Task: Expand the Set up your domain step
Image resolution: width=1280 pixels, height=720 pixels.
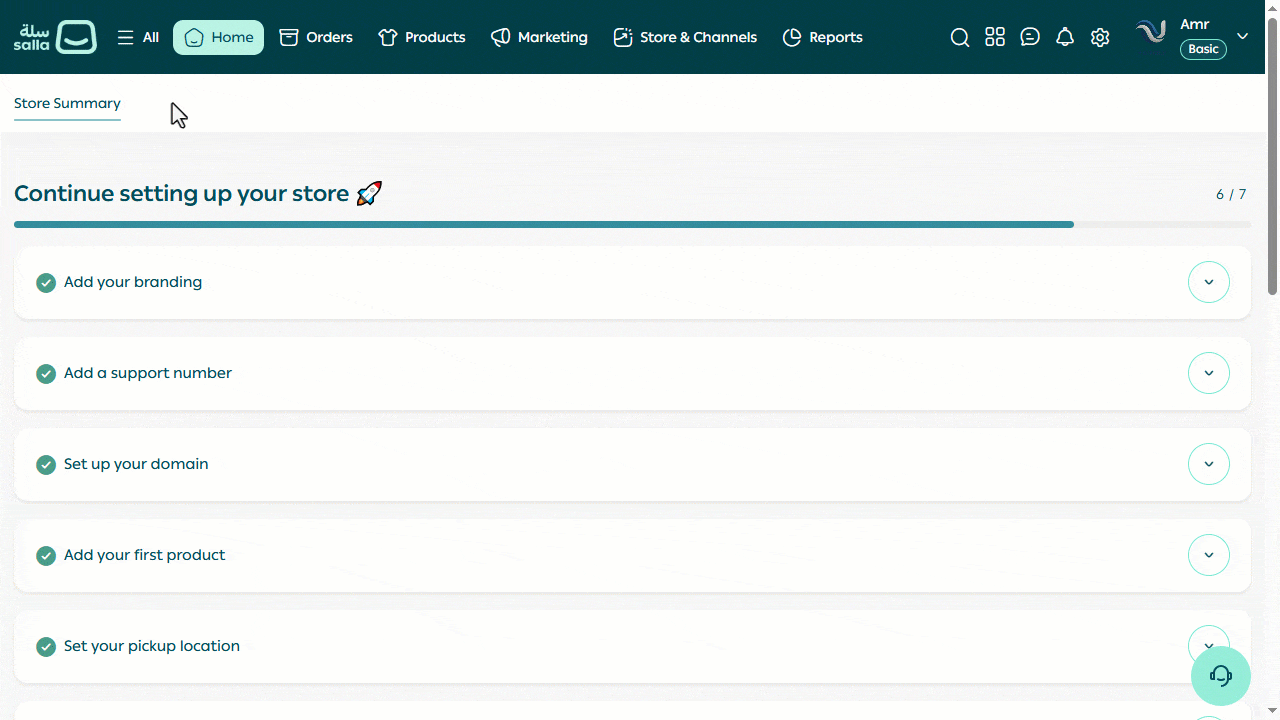Action: tap(1209, 464)
